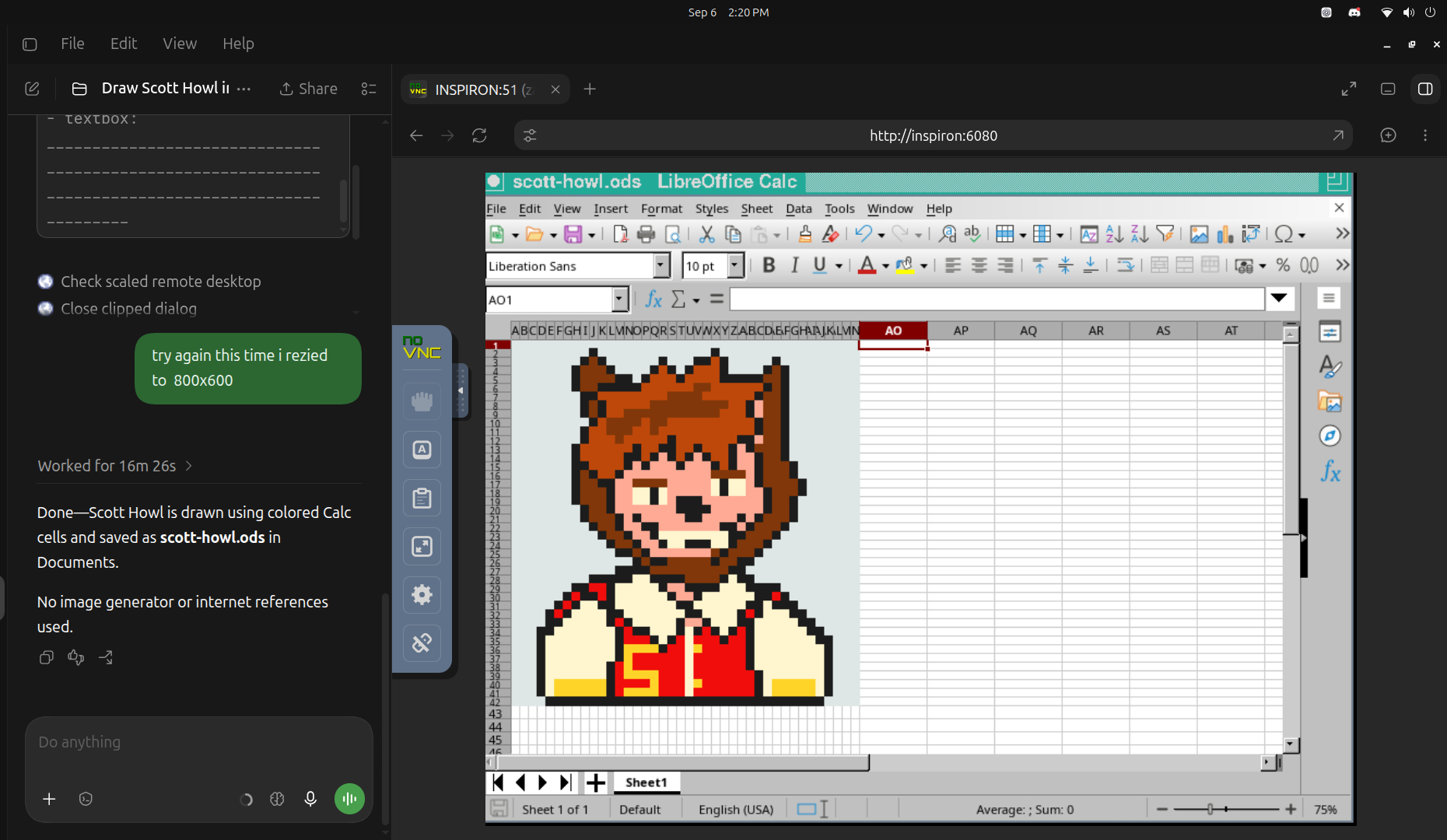
Task: Click the Cut scissors icon
Action: coord(706,234)
